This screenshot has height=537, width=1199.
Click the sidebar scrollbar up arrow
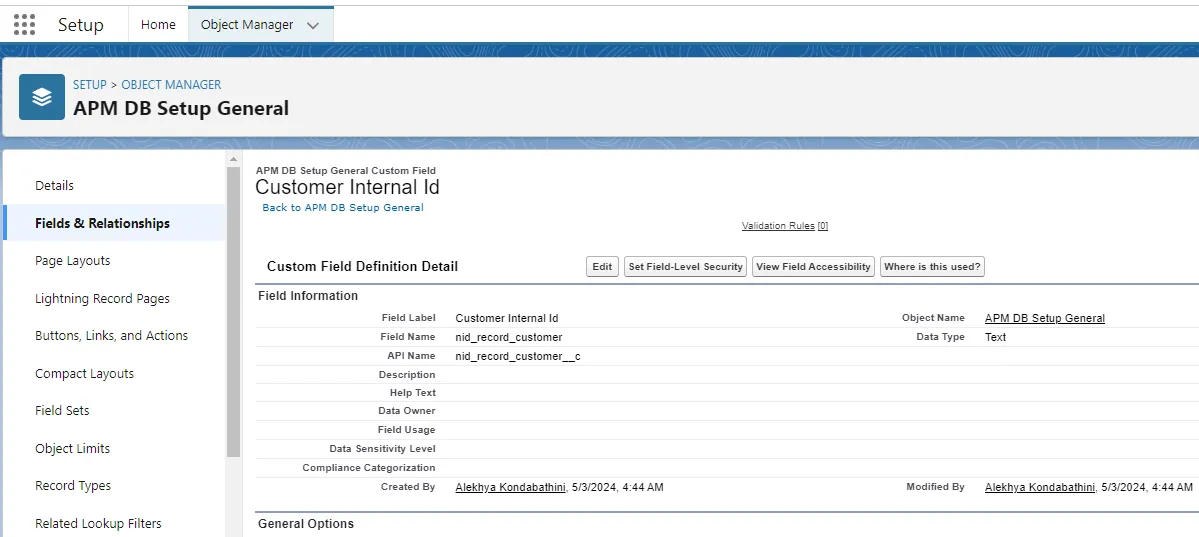coord(234,158)
